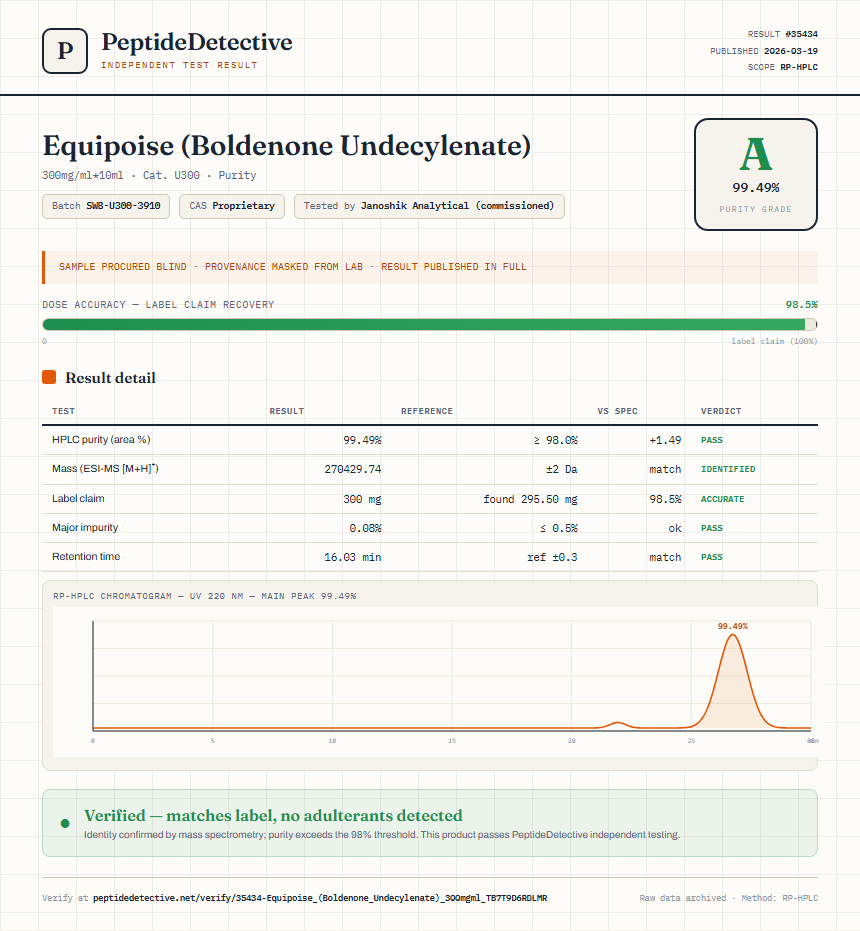Click the RESULT #35434 text

[782, 34]
